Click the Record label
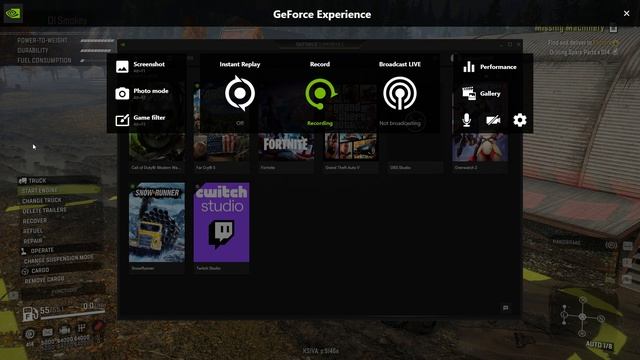This screenshot has width=640, height=360. click(320, 64)
